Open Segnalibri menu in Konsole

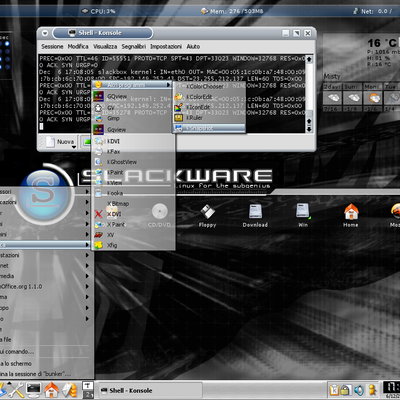coord(134,46)
